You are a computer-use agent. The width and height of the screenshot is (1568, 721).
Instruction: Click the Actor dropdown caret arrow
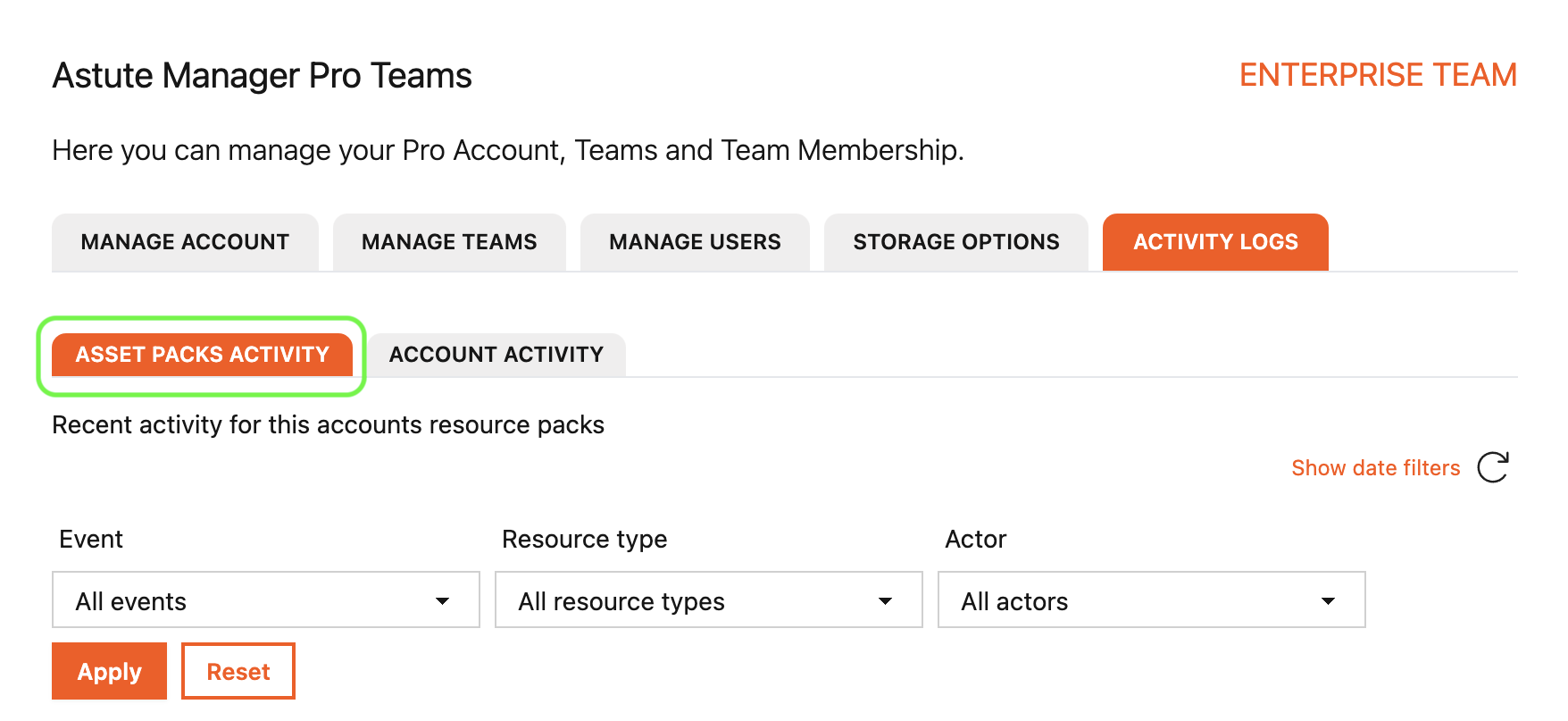tap(1328, 601)
